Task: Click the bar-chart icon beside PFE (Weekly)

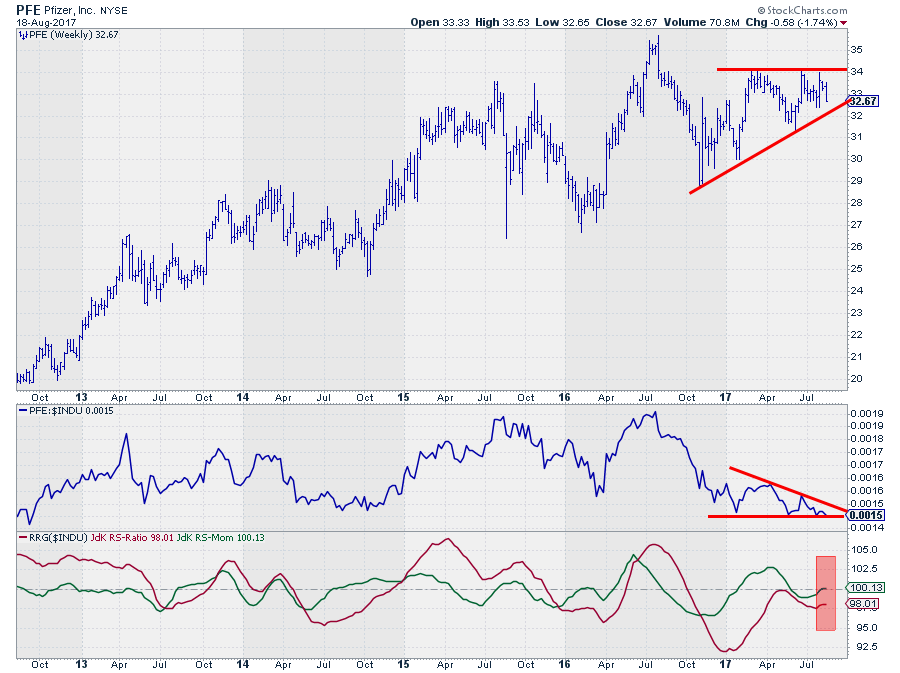Action: [x=23, y=35]
